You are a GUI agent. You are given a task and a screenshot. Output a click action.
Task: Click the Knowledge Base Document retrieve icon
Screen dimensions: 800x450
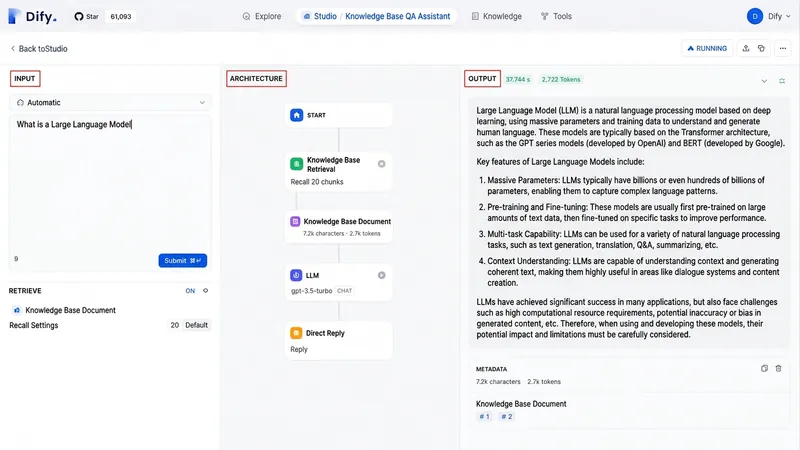coord(16,310)
